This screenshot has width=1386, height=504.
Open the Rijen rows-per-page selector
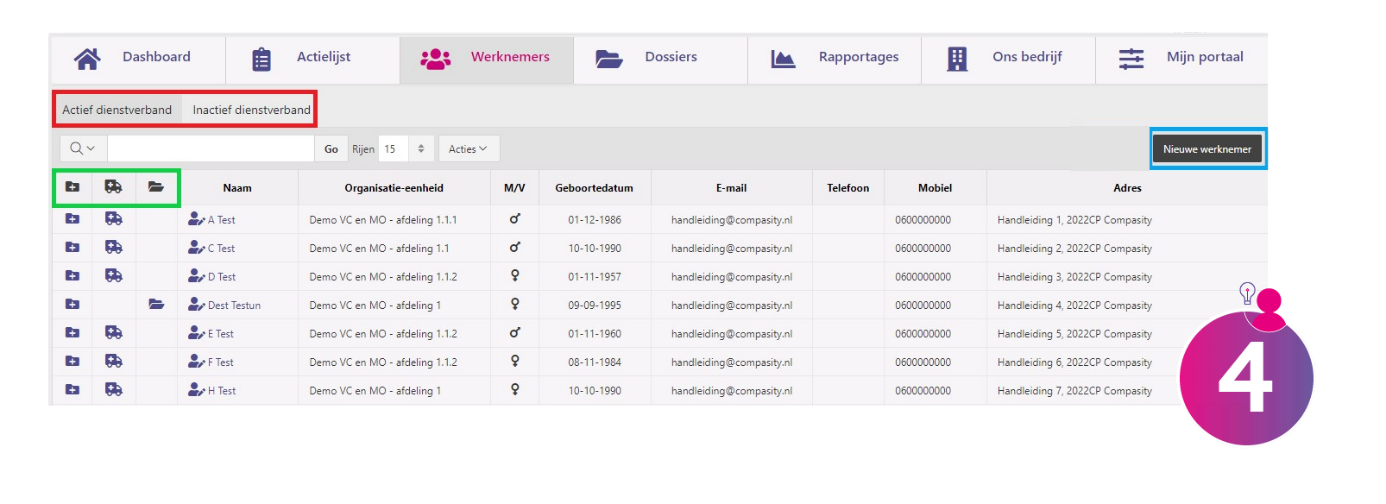coord(405,149)
